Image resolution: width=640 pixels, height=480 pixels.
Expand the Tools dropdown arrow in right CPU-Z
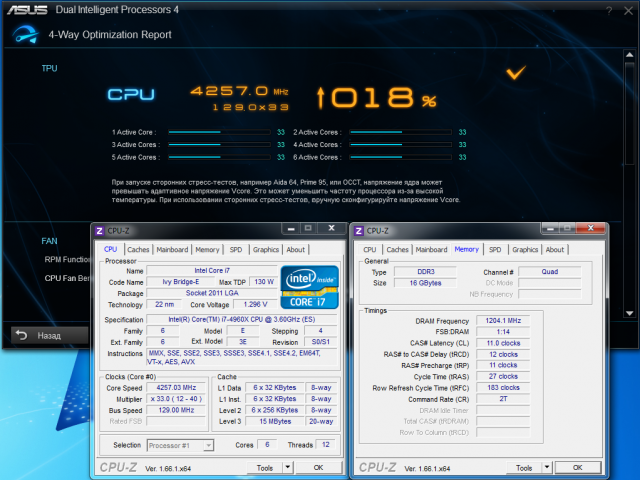coord(547,468)
